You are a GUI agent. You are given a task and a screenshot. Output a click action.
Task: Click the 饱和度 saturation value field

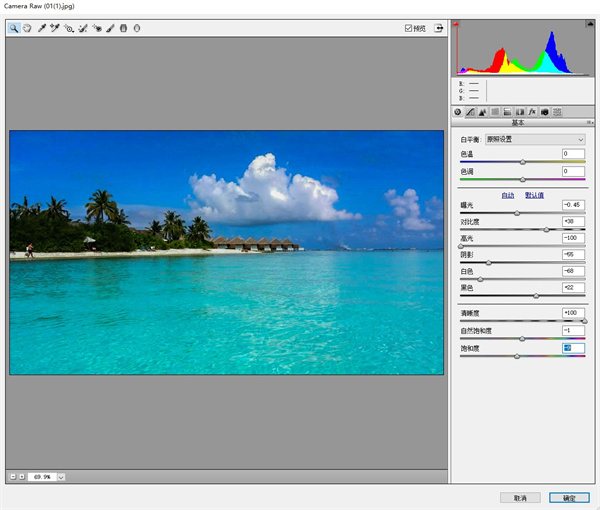573,347
